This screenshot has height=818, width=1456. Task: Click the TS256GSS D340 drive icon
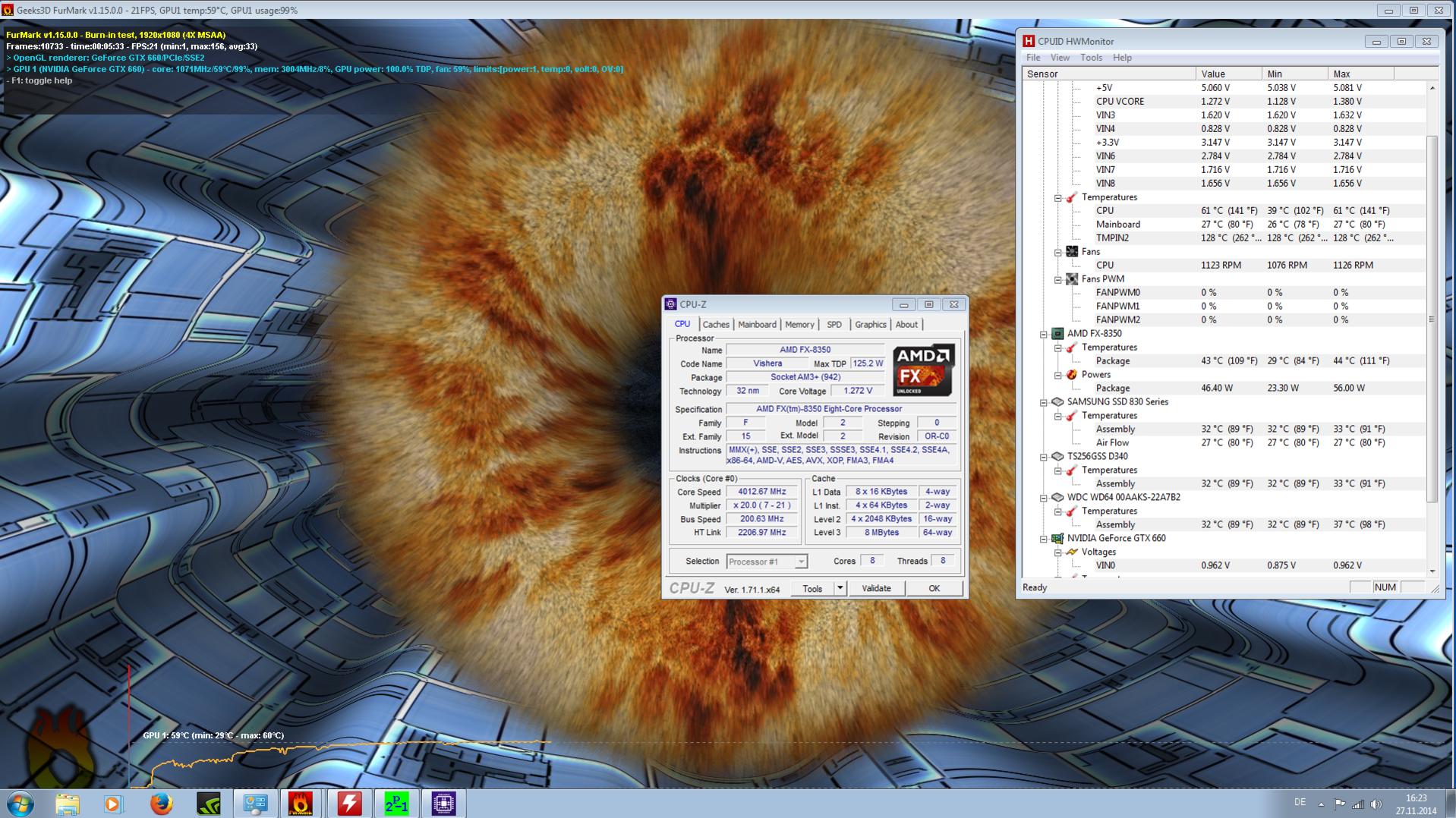point(1057,457)
